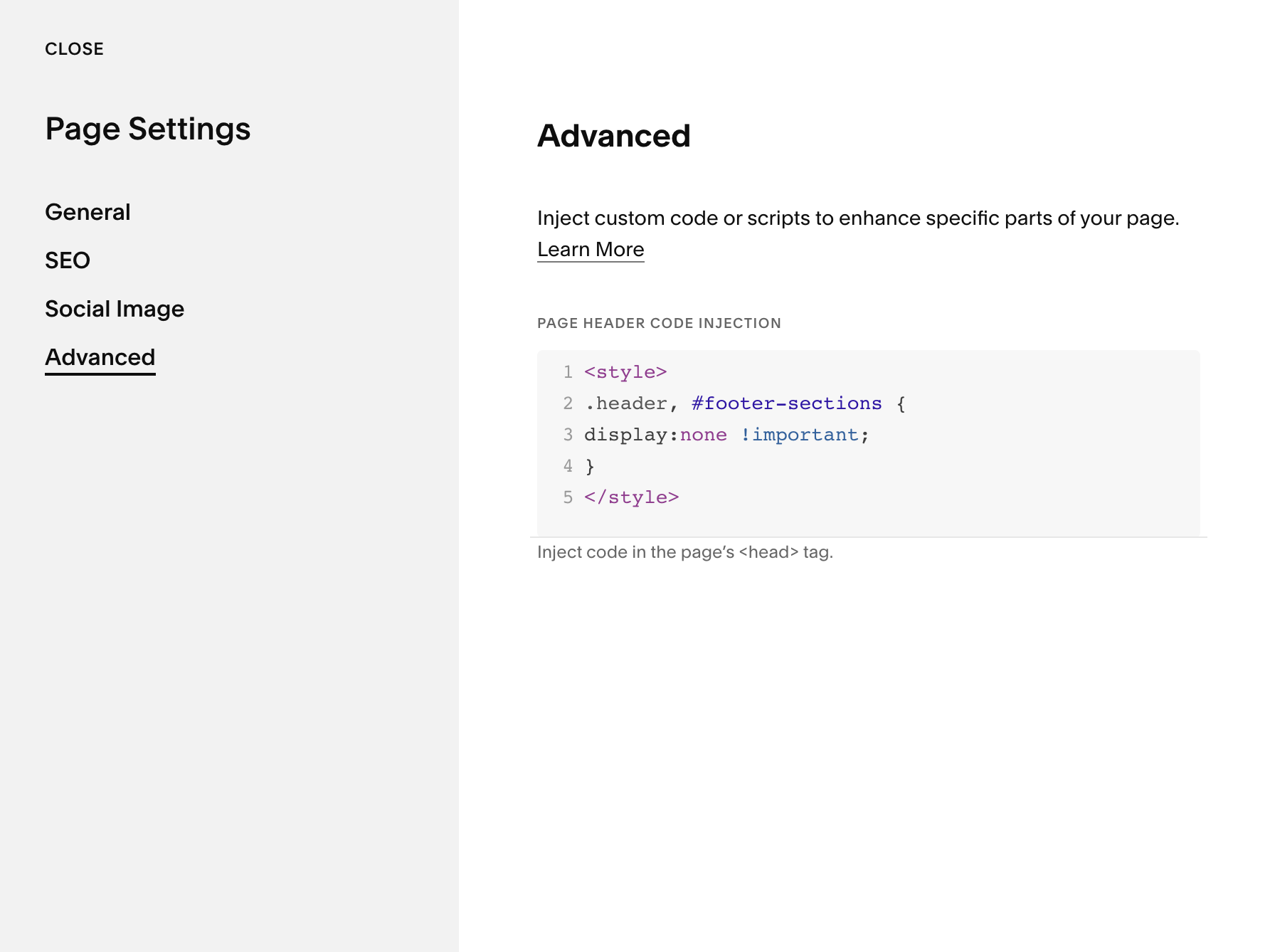Select the Social Image settings section
Screen dimensions: 1275x952
(x=115, y=308)
